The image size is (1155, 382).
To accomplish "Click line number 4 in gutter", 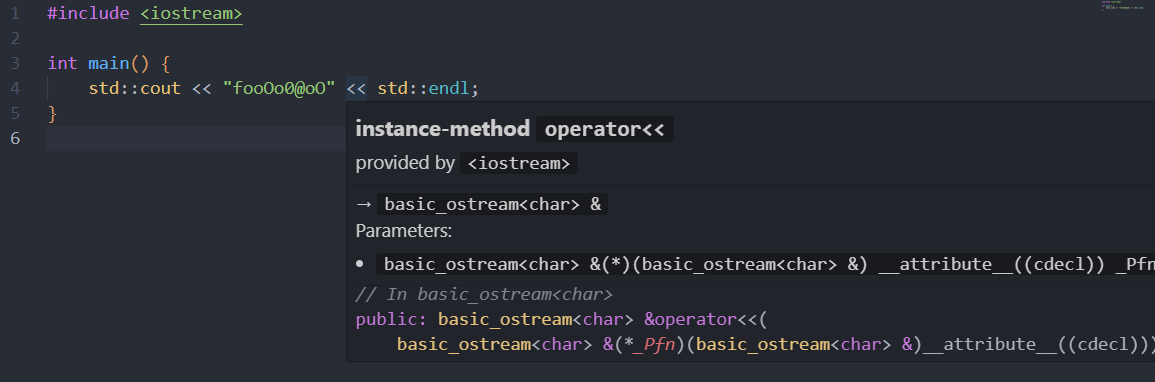I will click(x=15, y=88).
